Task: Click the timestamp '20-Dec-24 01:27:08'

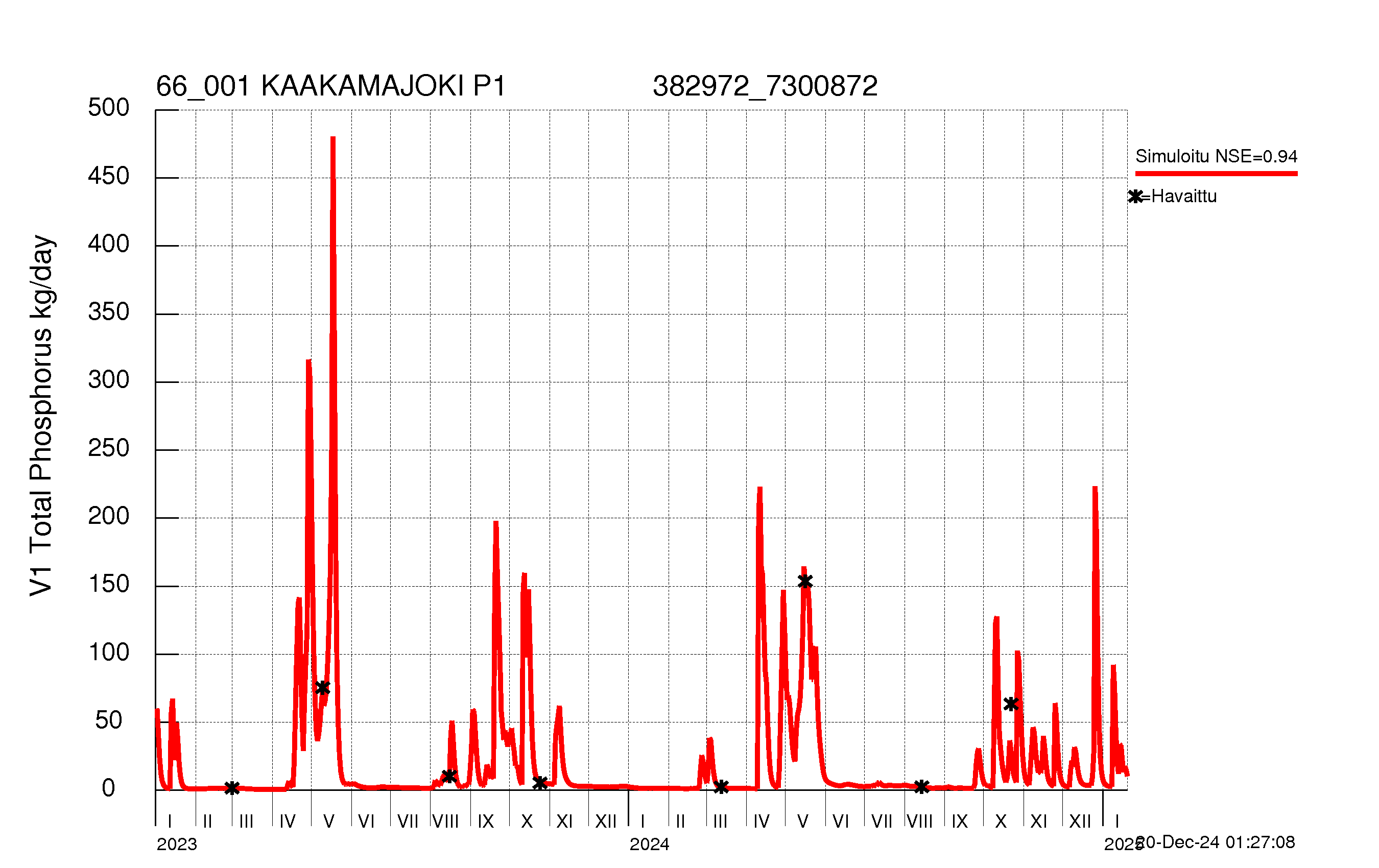Action: (1215, 842)
